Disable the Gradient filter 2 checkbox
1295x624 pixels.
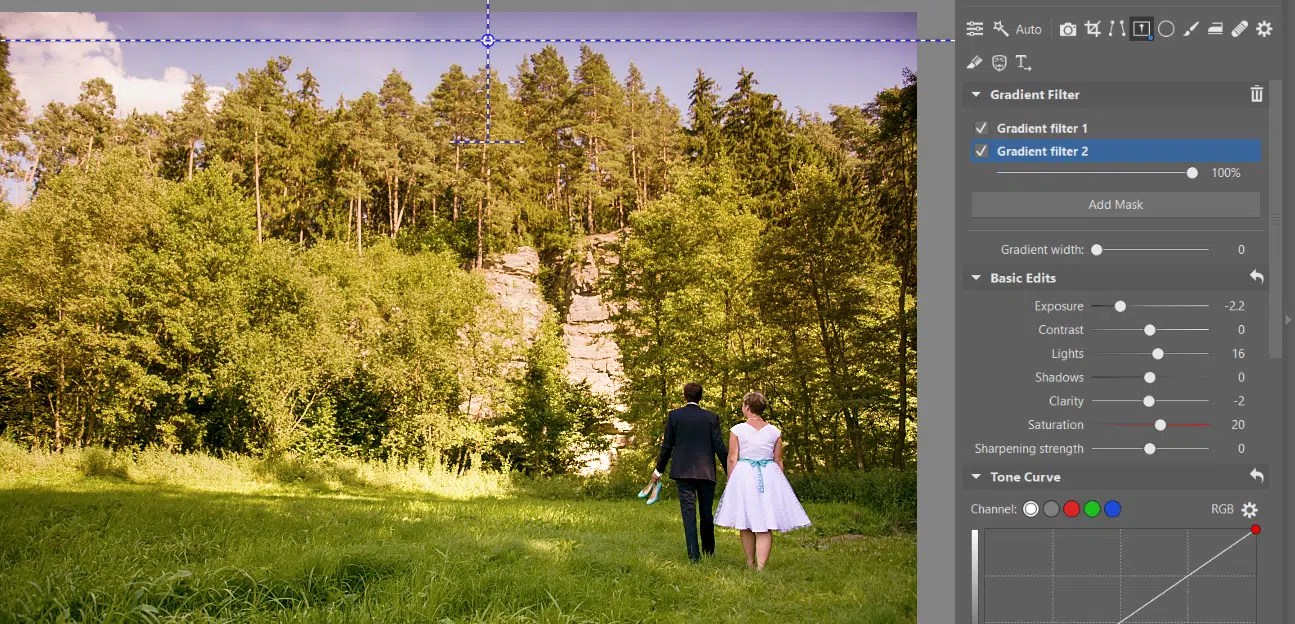coord(981,151)
